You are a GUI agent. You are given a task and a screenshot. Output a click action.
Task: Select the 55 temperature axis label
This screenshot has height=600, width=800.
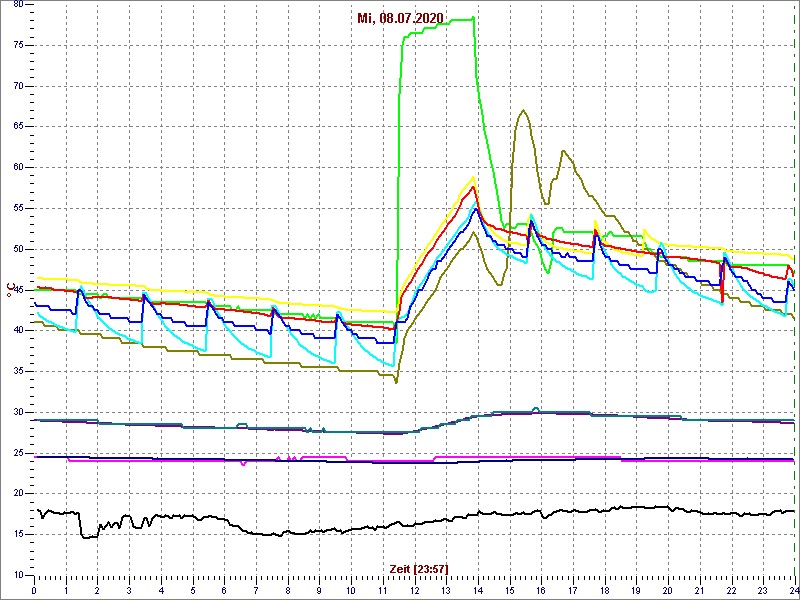pyautogui.click(x=18, y=208)
